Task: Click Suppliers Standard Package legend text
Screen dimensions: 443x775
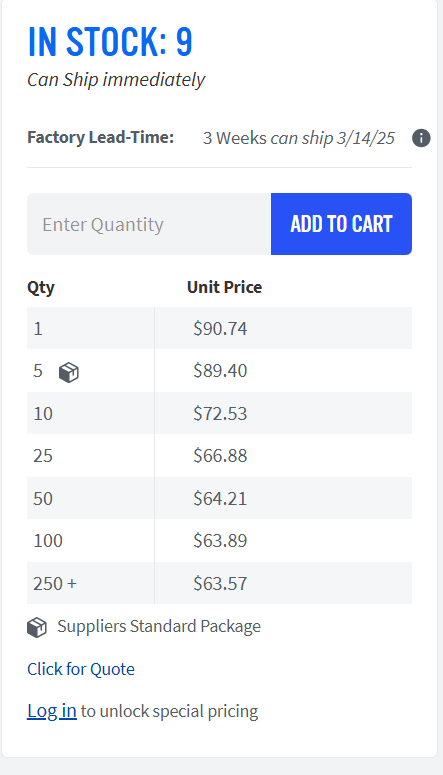Action: (159, 626)
